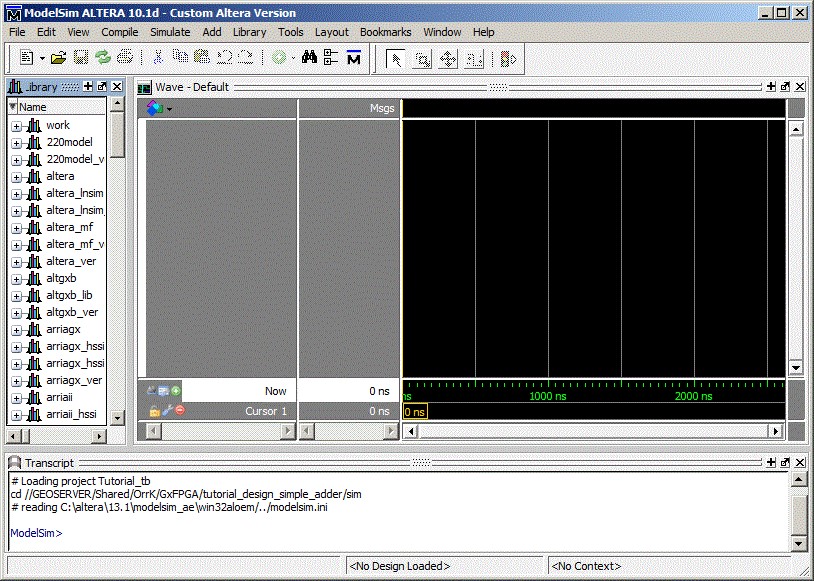Click the Refresh green arrows icon
The width and height of the screenshot is (814, 581).
[x=103, y=59]
